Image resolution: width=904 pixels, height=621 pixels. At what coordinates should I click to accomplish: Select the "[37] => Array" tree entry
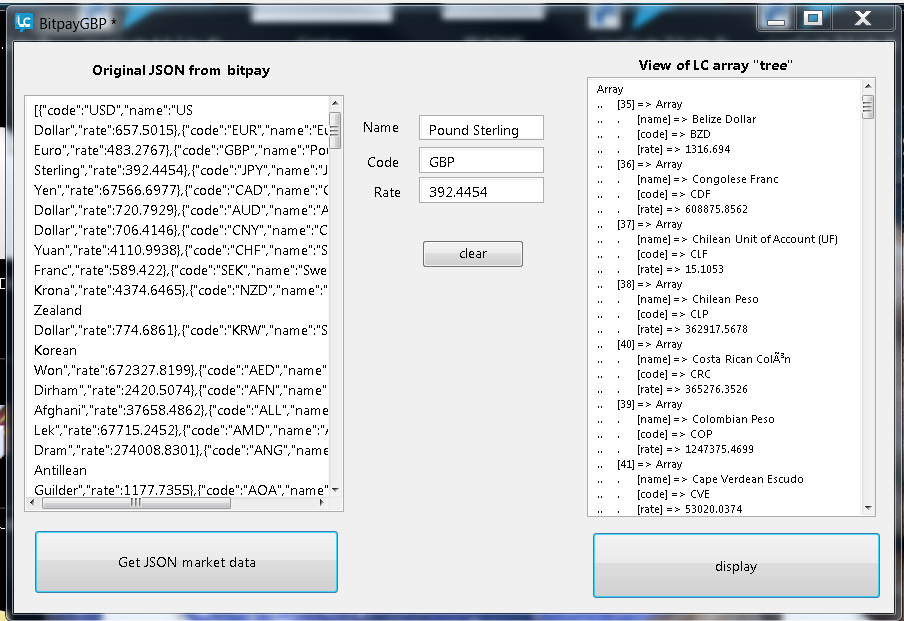[x=649, y=224]
